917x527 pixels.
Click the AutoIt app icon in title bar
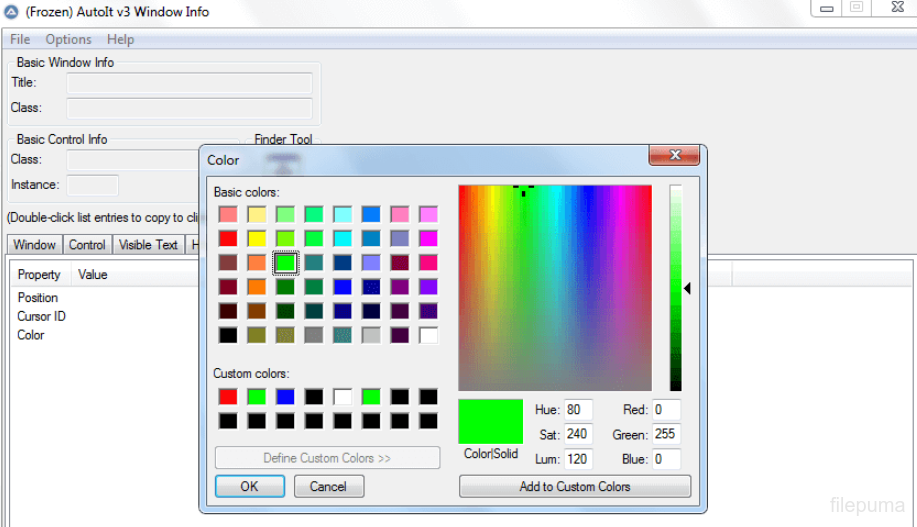click(11, 11)
